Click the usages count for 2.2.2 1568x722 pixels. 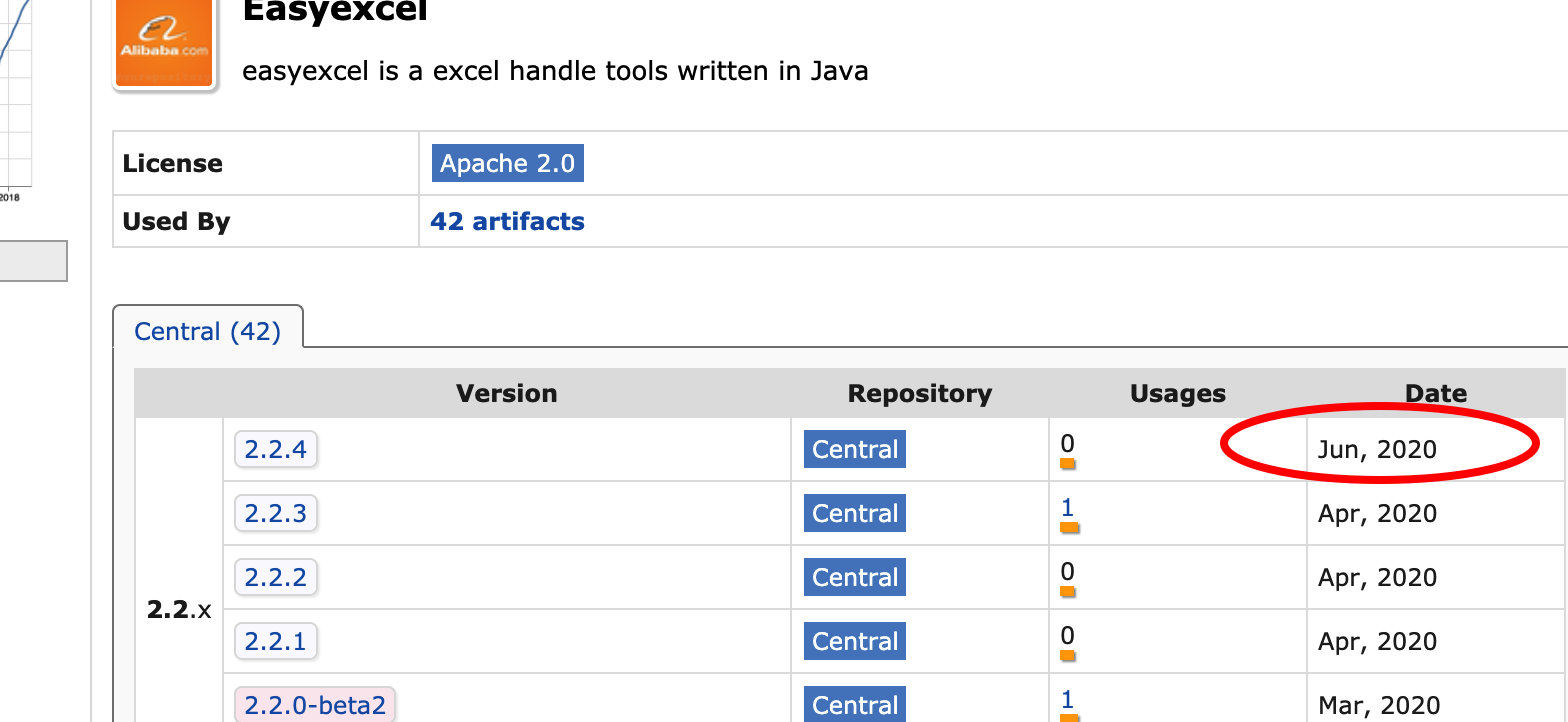point(1067,572)
